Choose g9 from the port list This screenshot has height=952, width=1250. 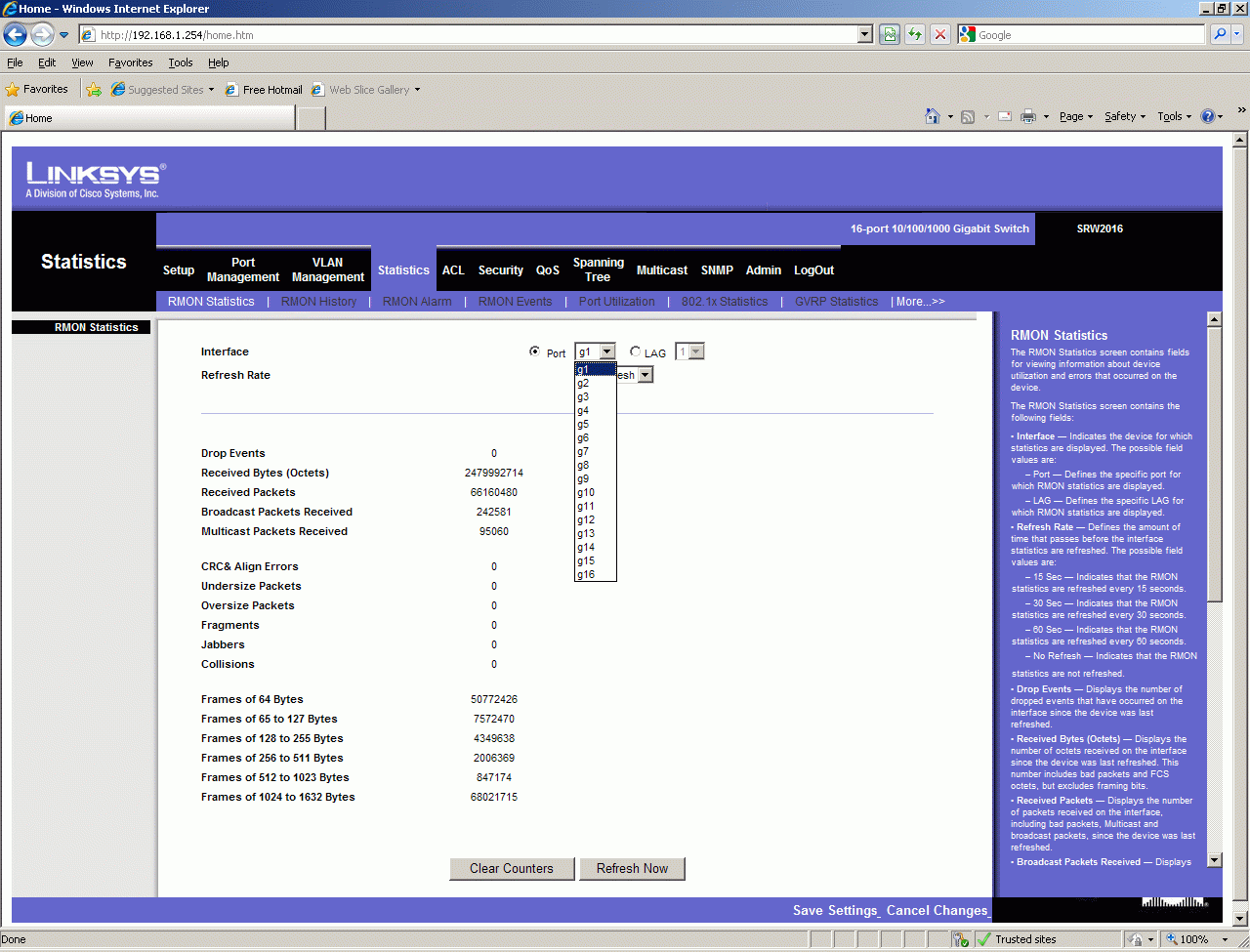click(x=596, y=478)
